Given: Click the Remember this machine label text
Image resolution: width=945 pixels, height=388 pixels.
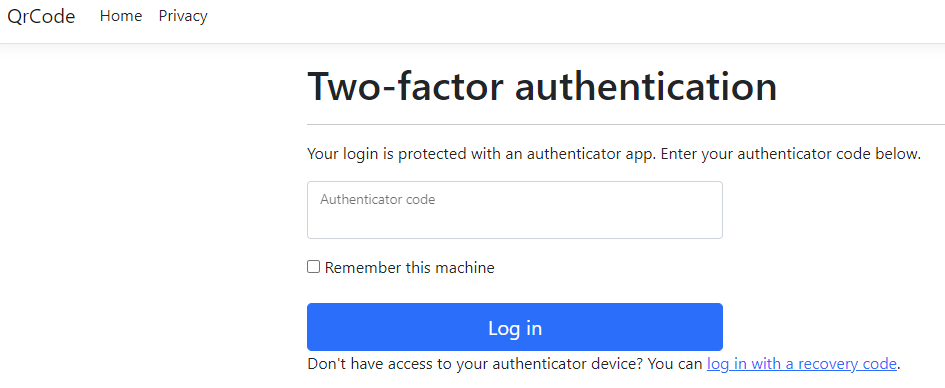Looking at the screenshot, I should click(x=409, y=268).
